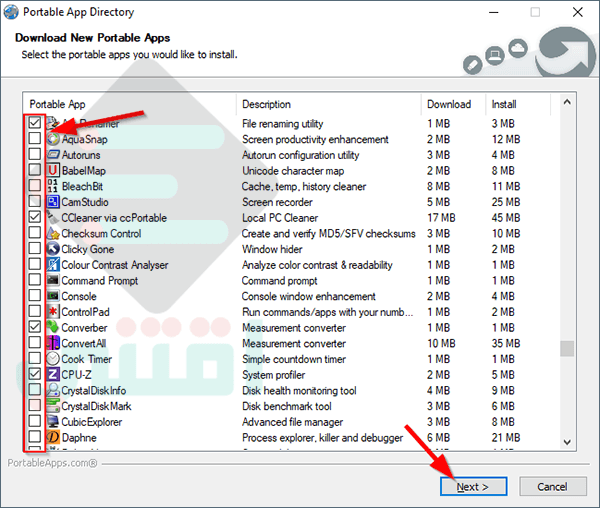
Task: Click the Command Prompt icon
Action: pyautogui.click(x=53, y=280)
